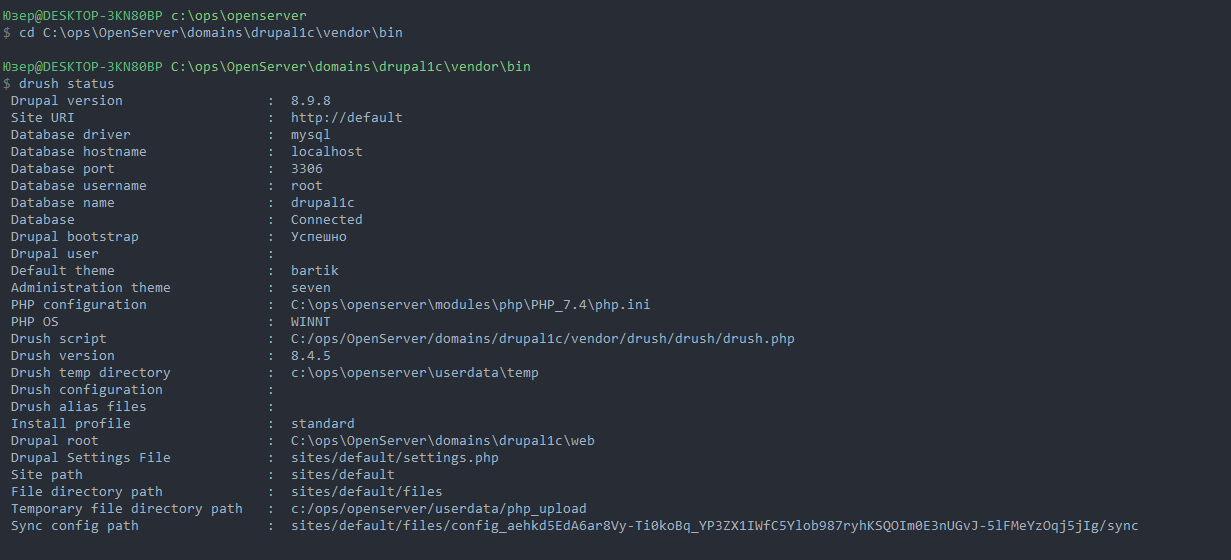The image size is (1231, 560).
Task: Click the Site URI value http://default
Action: coord(346,118)
